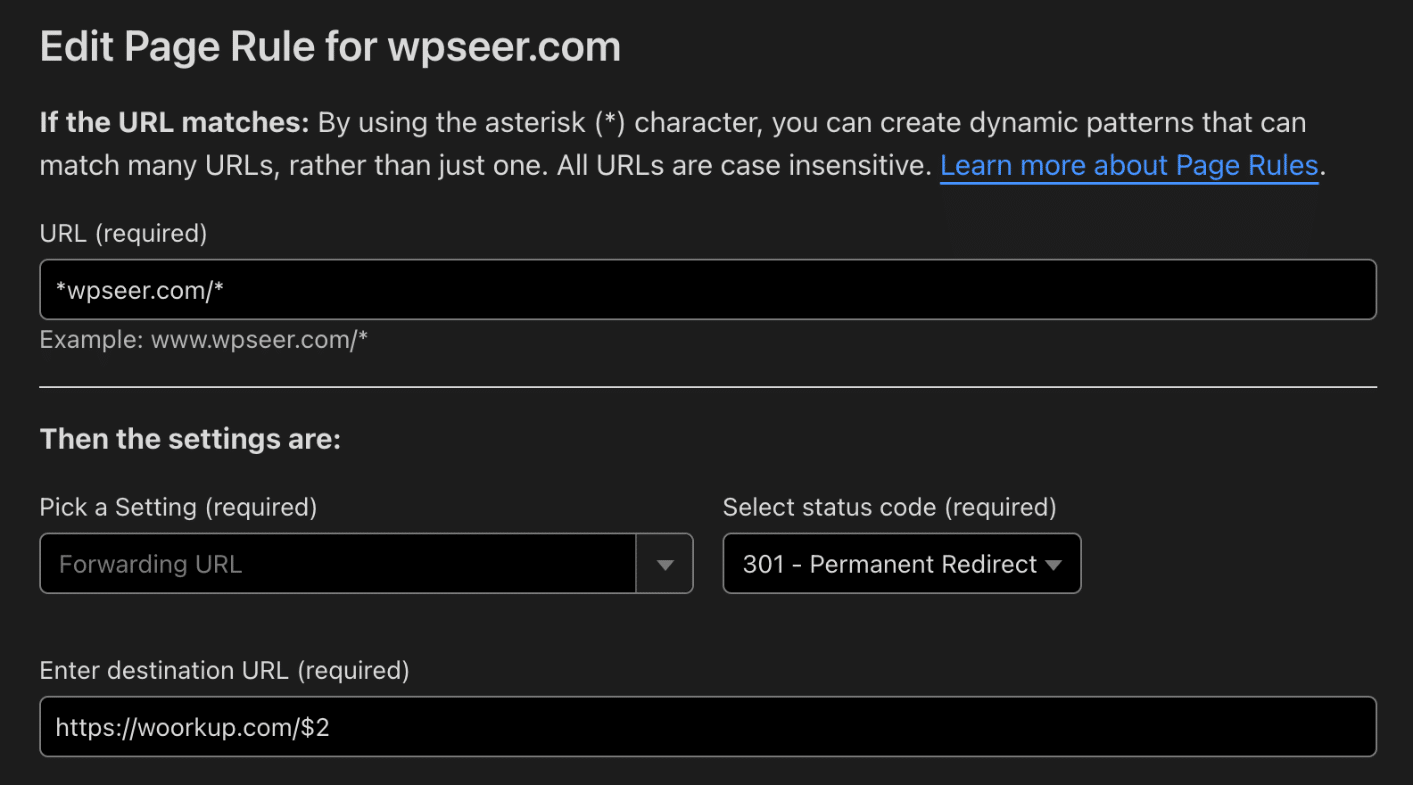This screenshot has width=1413, height=785.
Task: Click the bold If the URL matches text
Action: click(175, 124)
